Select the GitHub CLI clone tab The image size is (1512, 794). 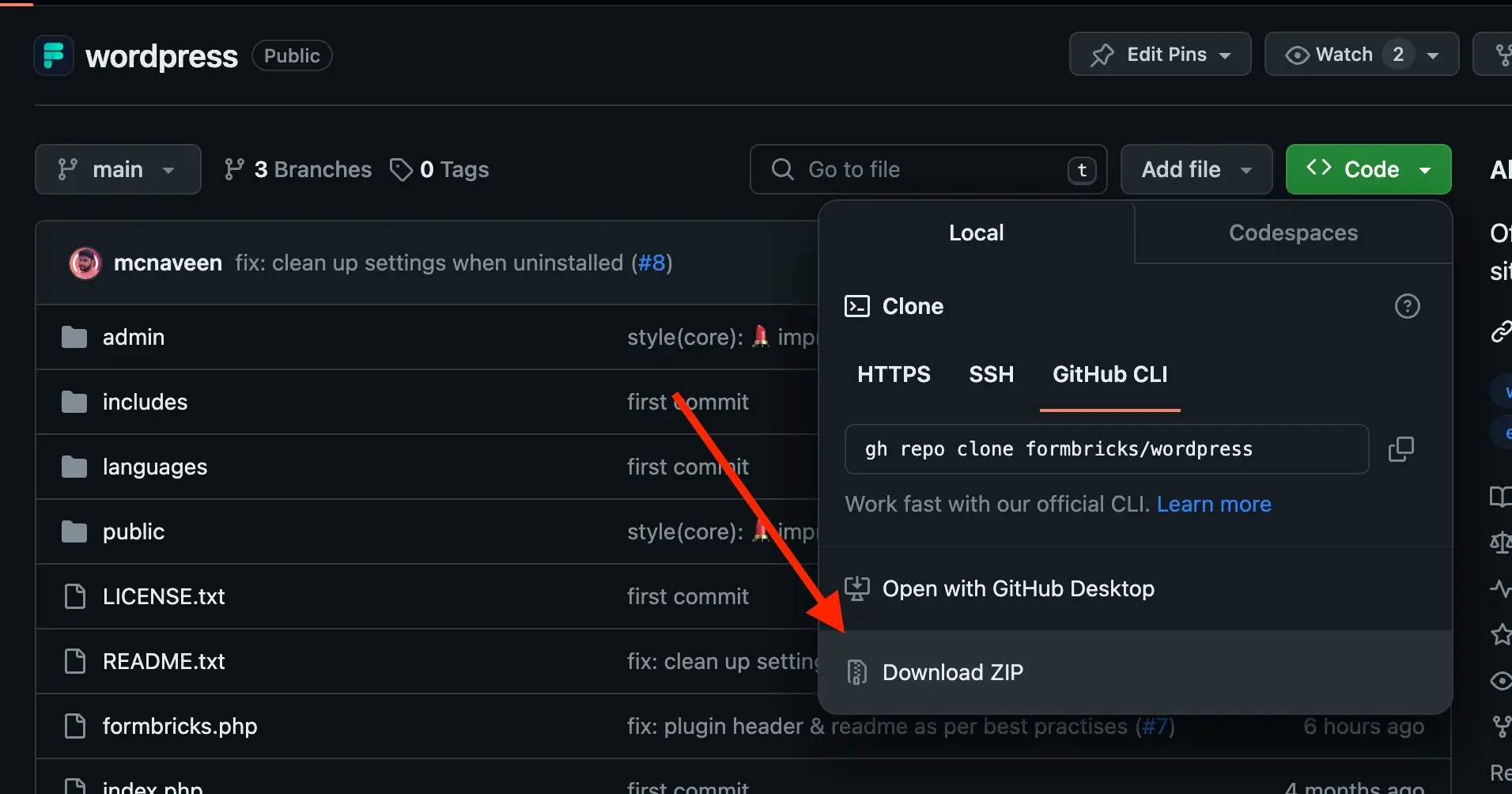1109,374
